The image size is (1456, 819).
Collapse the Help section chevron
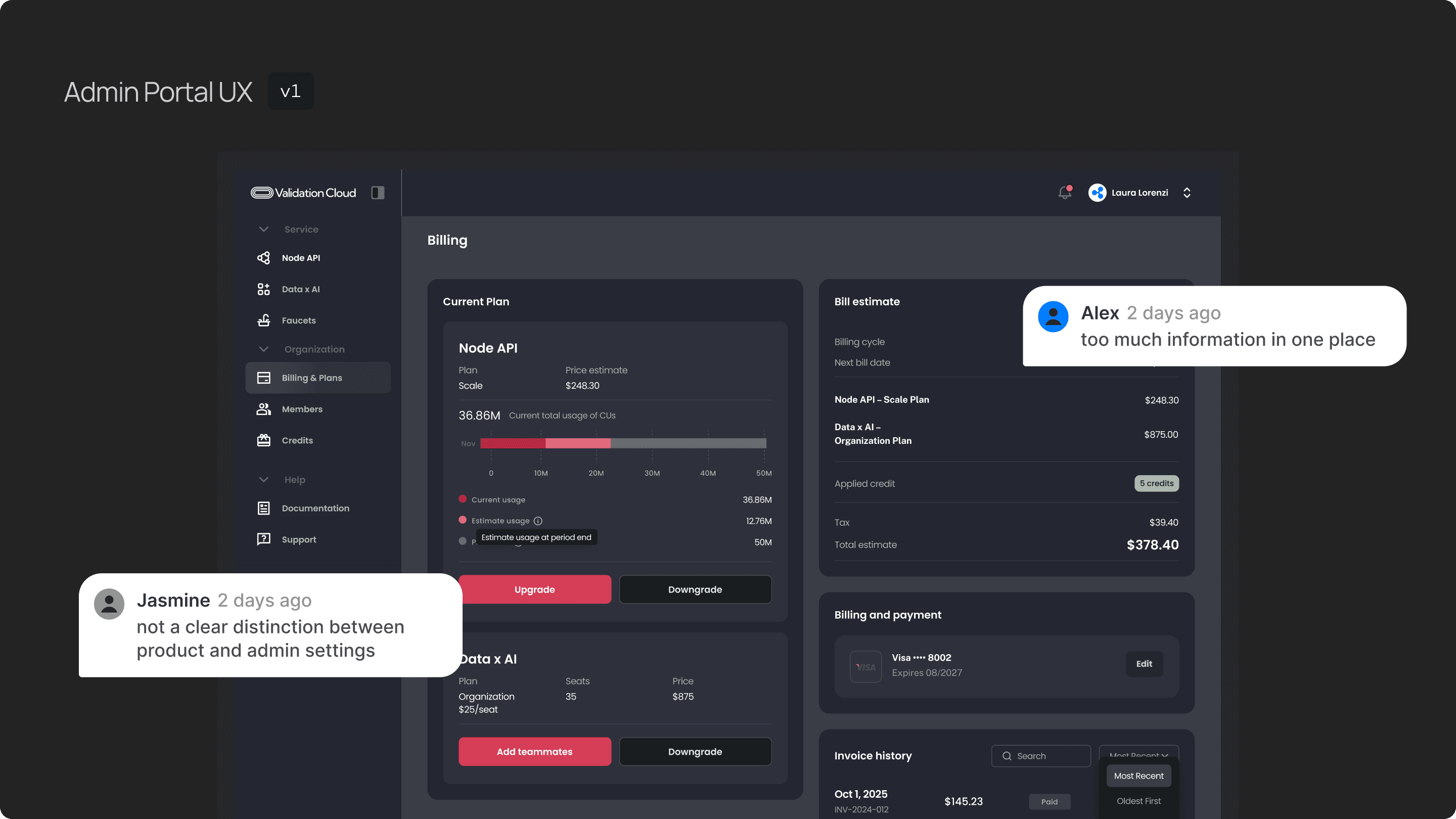(263, 480)
